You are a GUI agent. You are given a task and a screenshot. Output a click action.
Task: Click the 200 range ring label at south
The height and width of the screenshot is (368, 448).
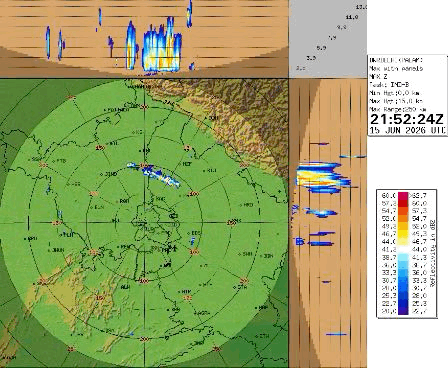pyautogui.click(x=144, y=339)
